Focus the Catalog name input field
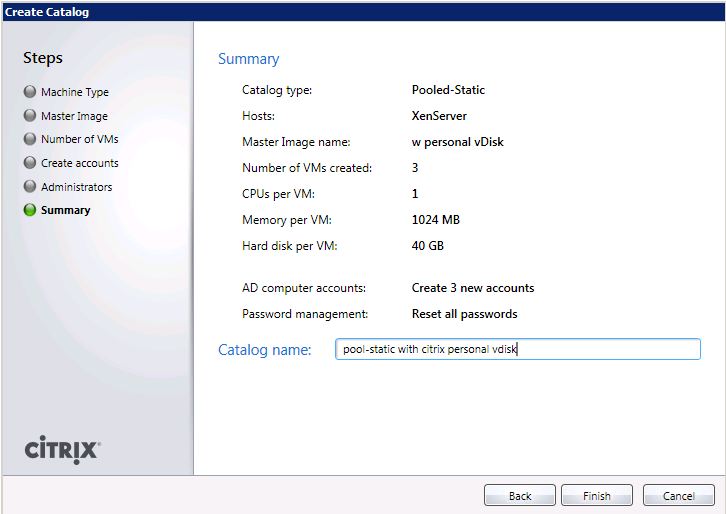 (518, 349)
